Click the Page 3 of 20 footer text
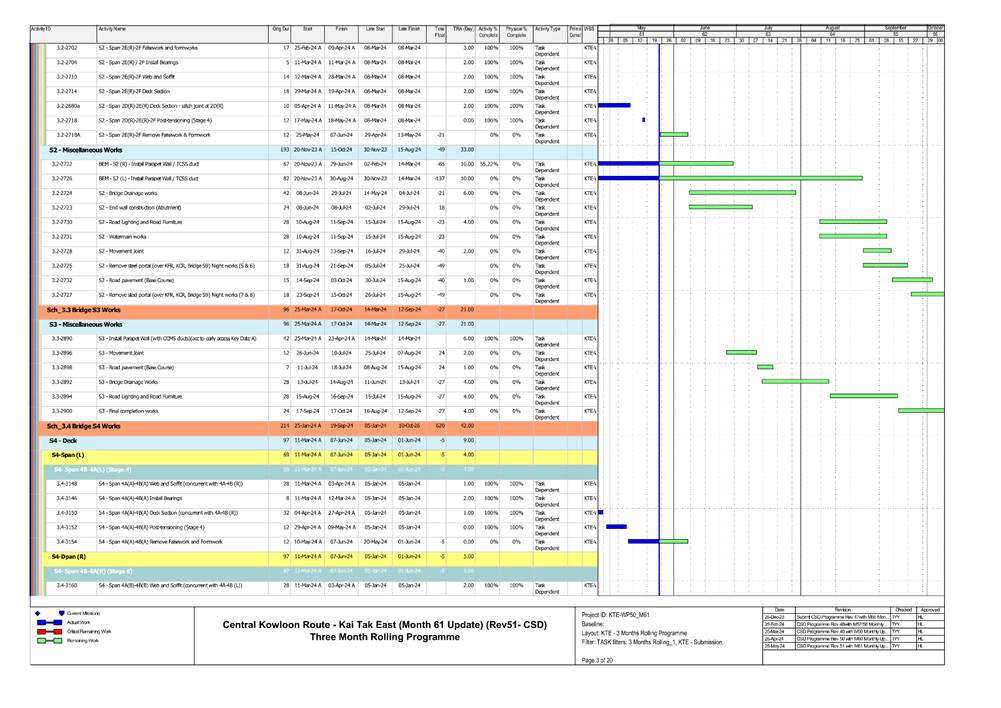Screen dimensions: 1001x708 (599, 674)
